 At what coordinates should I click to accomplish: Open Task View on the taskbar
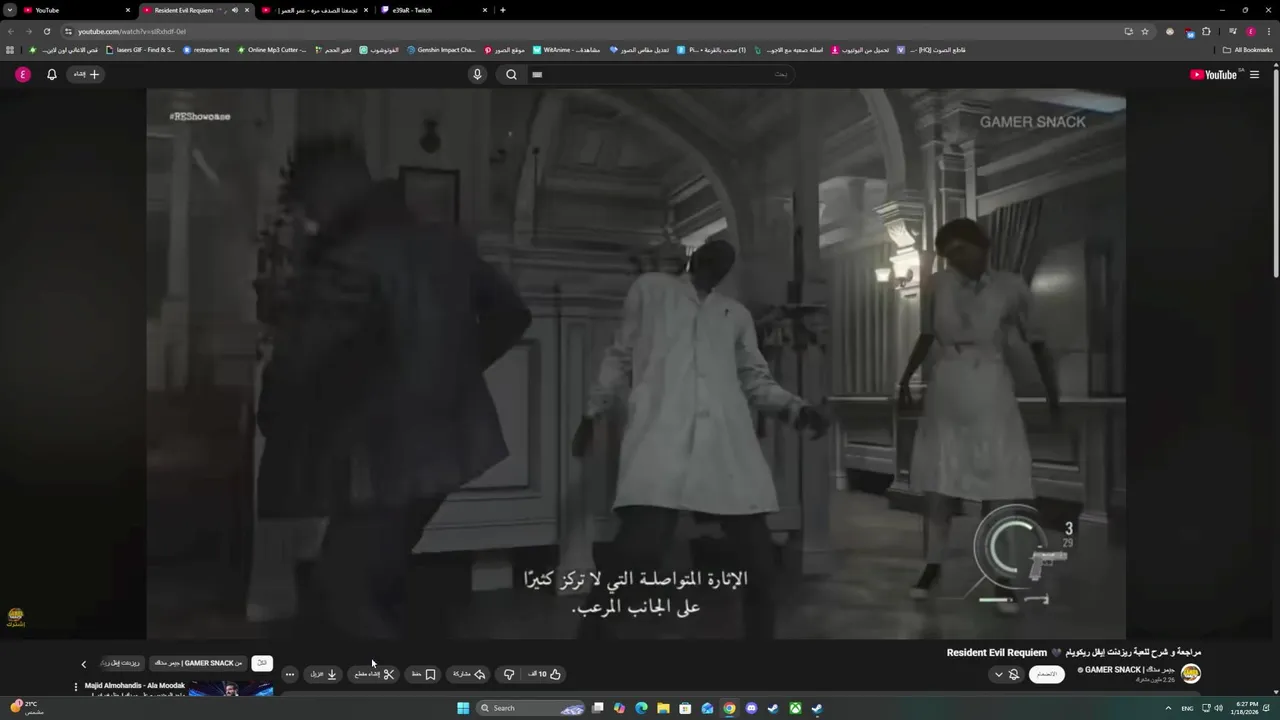[x=598, y=708]
